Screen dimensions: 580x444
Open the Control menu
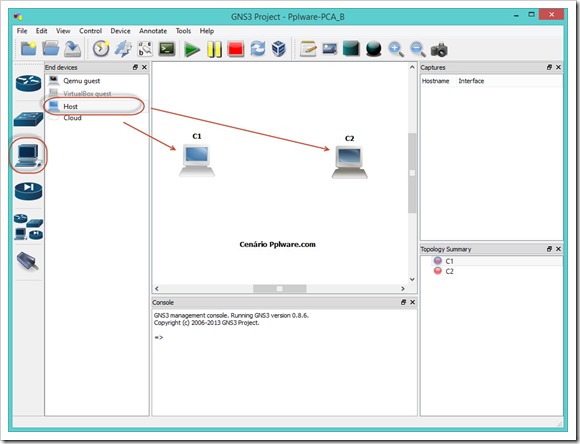(91, 31)
